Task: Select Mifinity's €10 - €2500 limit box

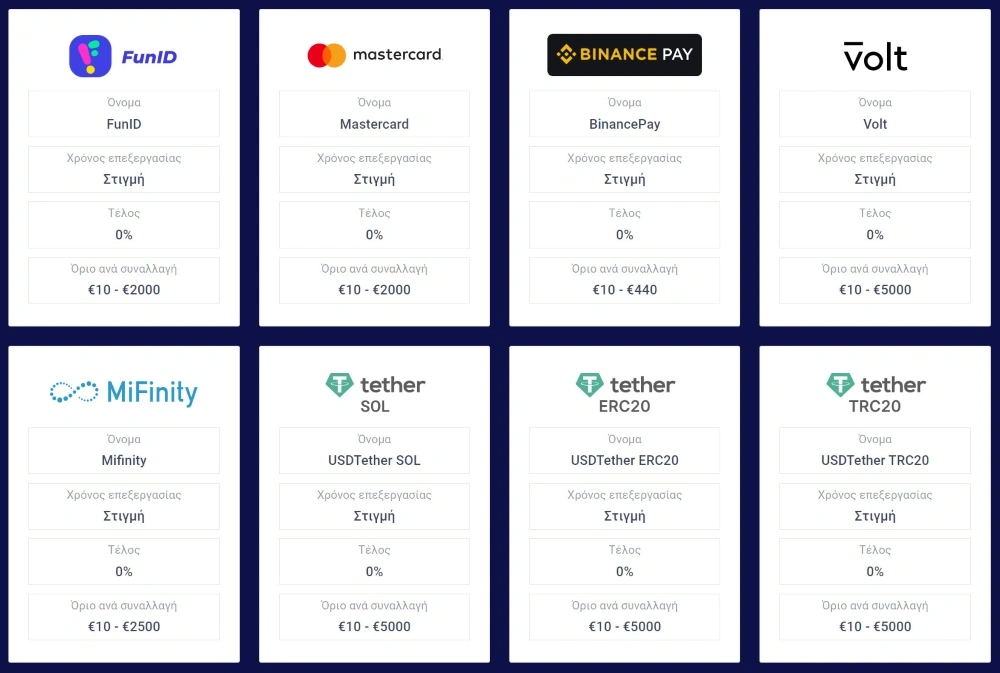Action: (124, 617)
